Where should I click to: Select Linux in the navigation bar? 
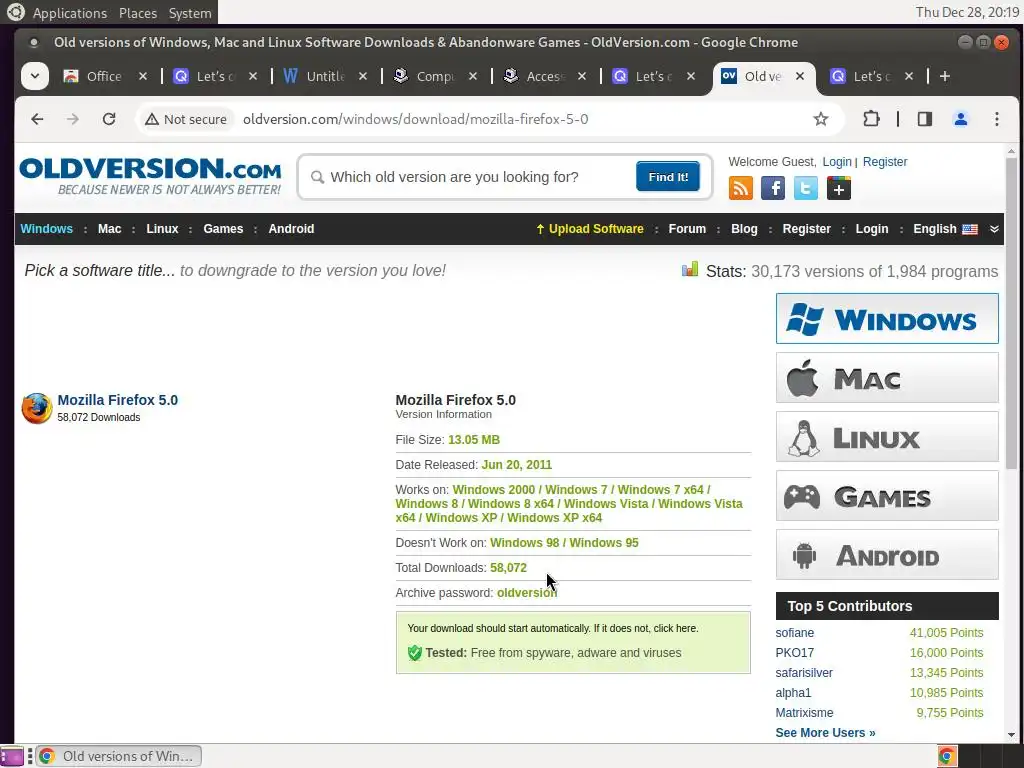pyautogui.click(x=162, y=229)
